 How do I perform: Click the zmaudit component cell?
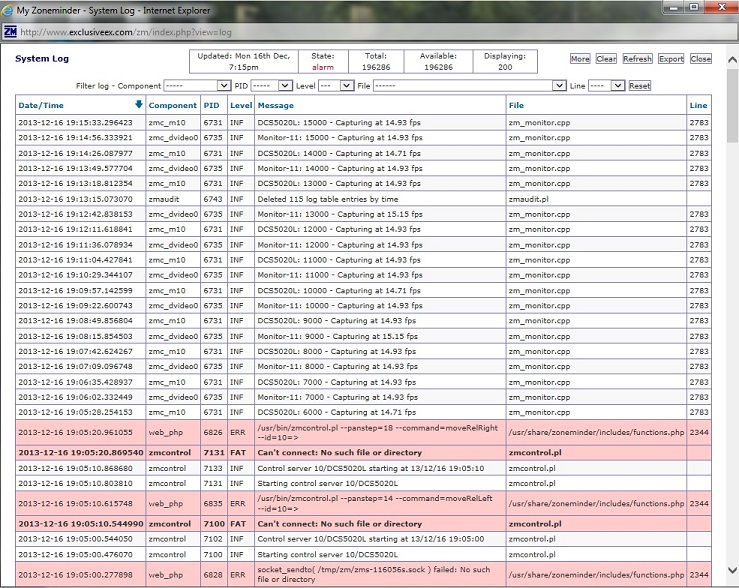[164, 199]
